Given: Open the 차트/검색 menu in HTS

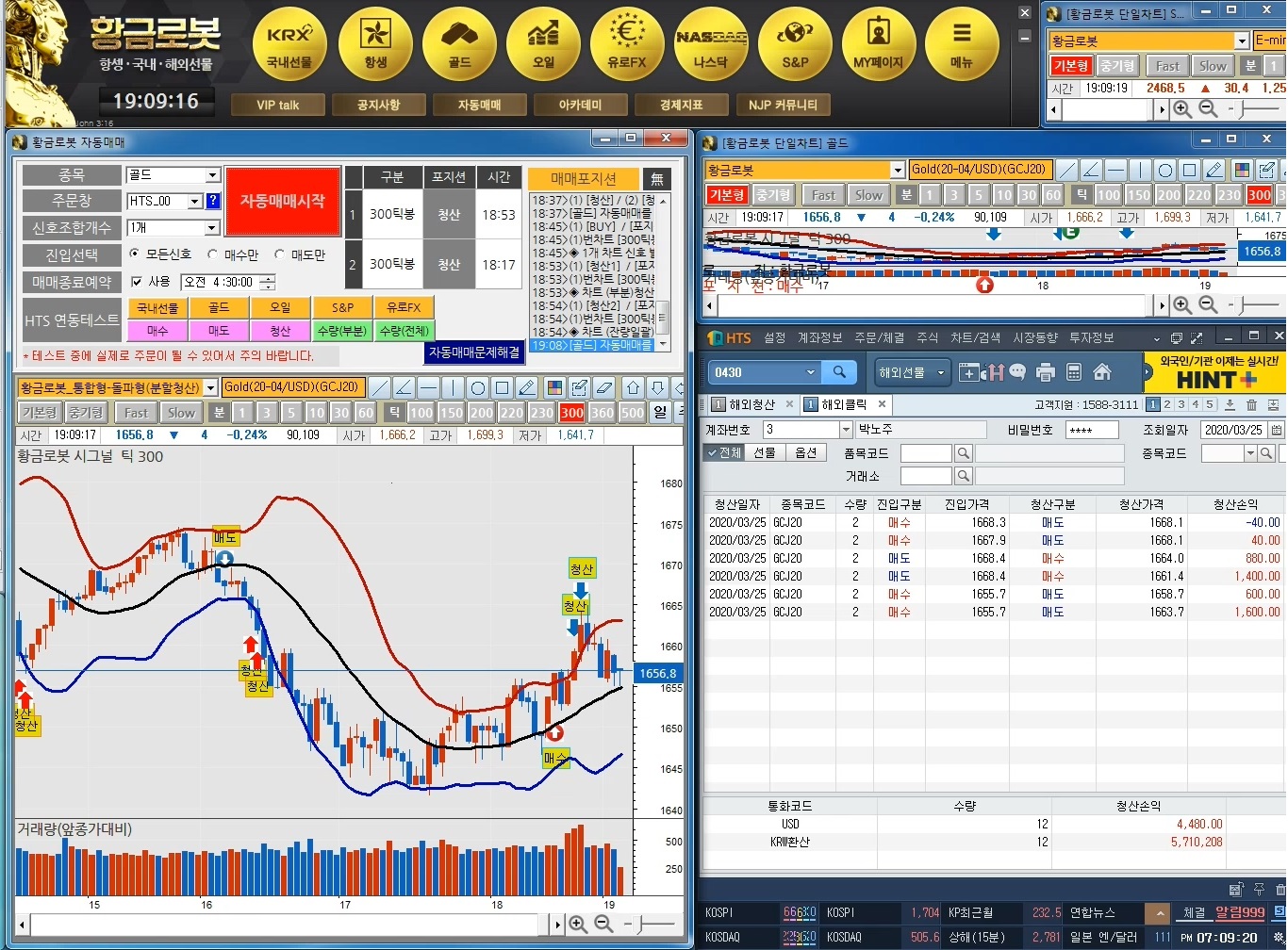Looking at the screenshot, I should (x=975, y=337).
